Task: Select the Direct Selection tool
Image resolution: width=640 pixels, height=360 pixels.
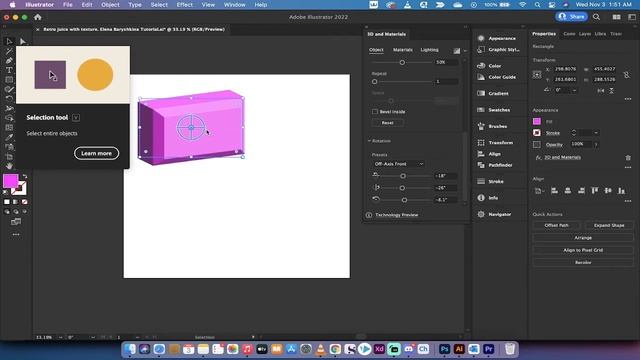Action: click(x=22, y=41)
